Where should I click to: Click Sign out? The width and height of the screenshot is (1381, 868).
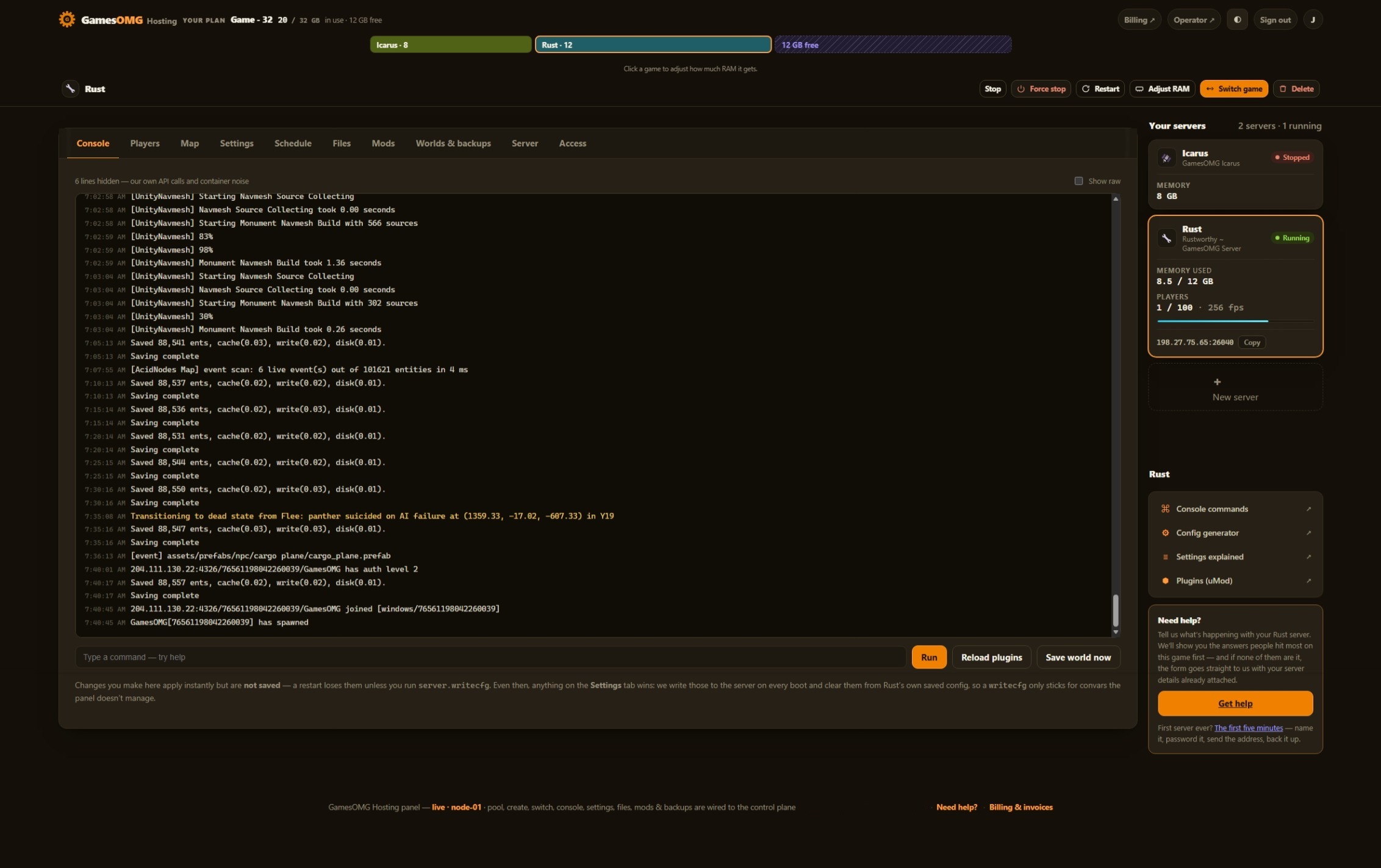coord(1275,20)
